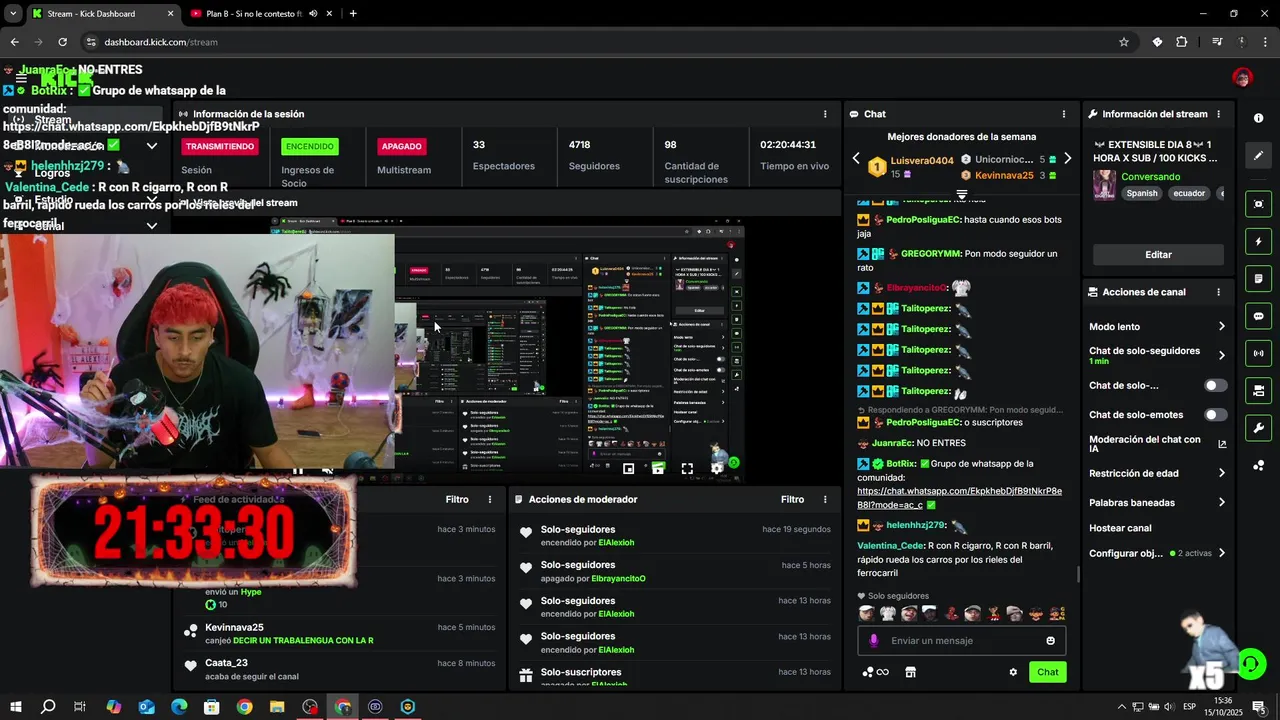1280x720 pixels.
Task: Open Microsoft Edge from the taskbar
Action: tap(179, 707)
